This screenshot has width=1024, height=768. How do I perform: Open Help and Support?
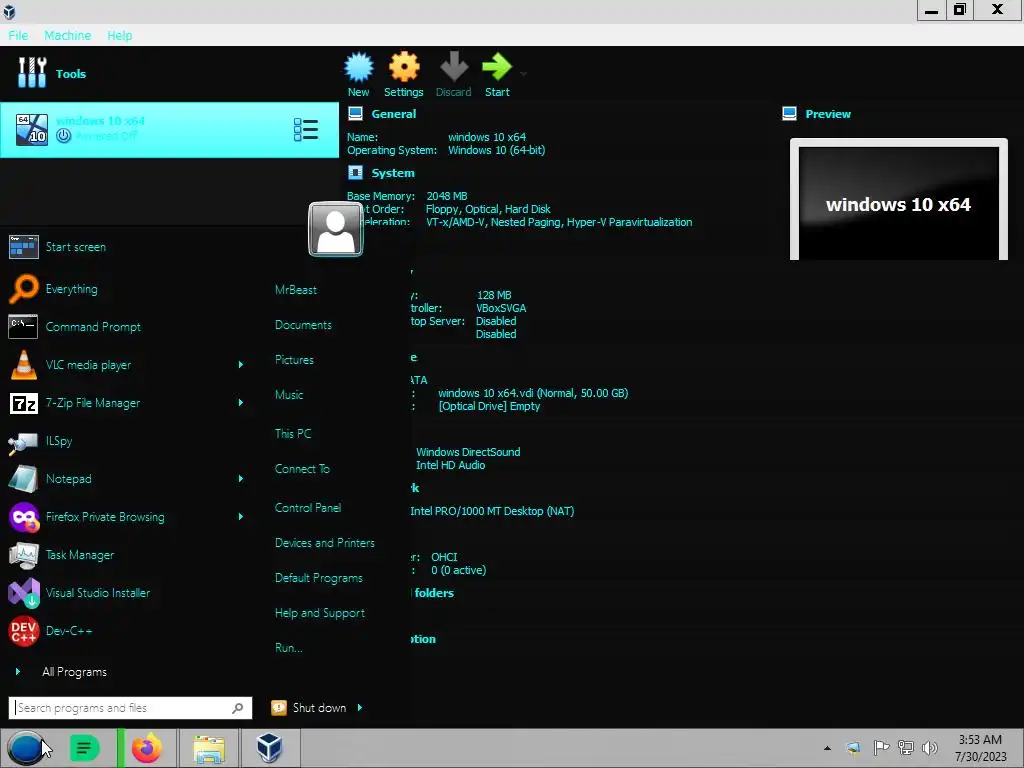[x=319, y=613]
